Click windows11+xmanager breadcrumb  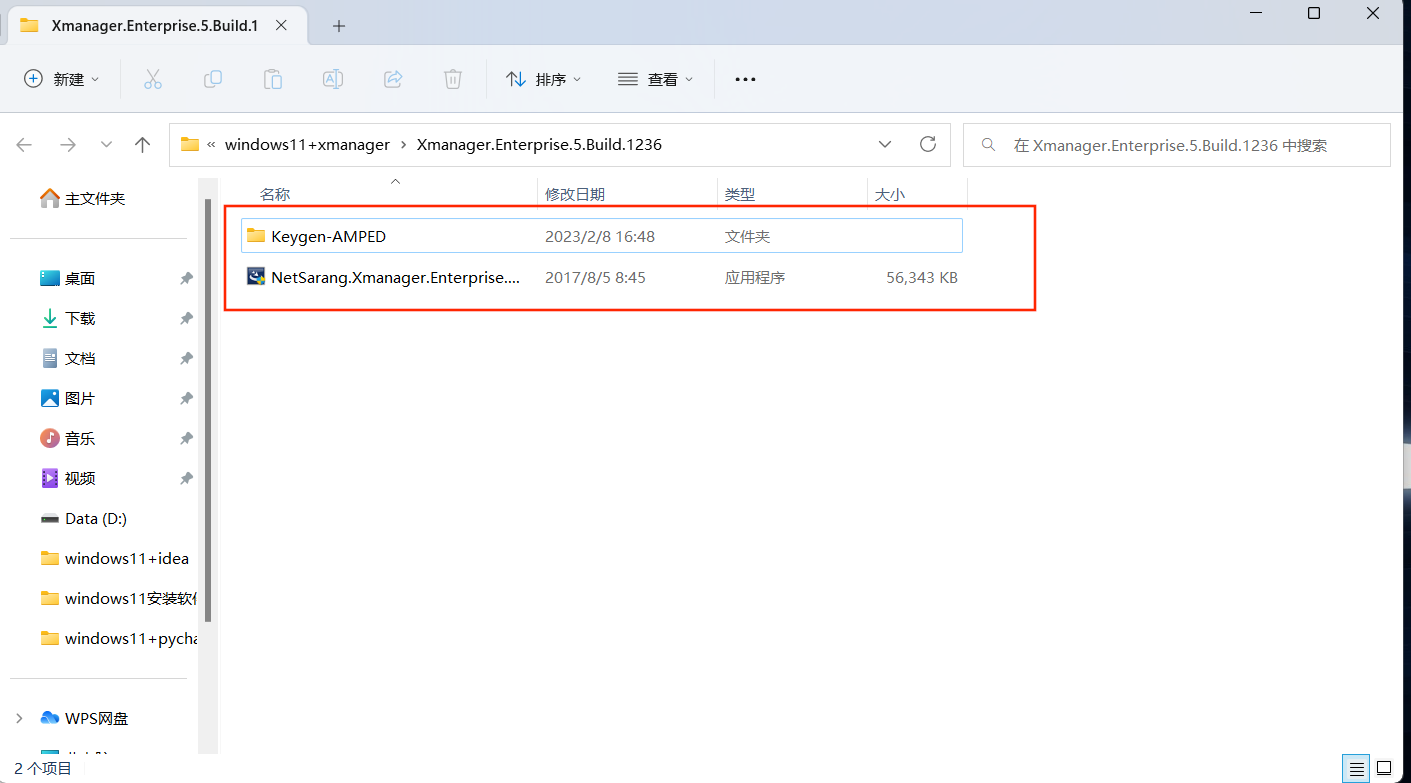click(307, 144)
